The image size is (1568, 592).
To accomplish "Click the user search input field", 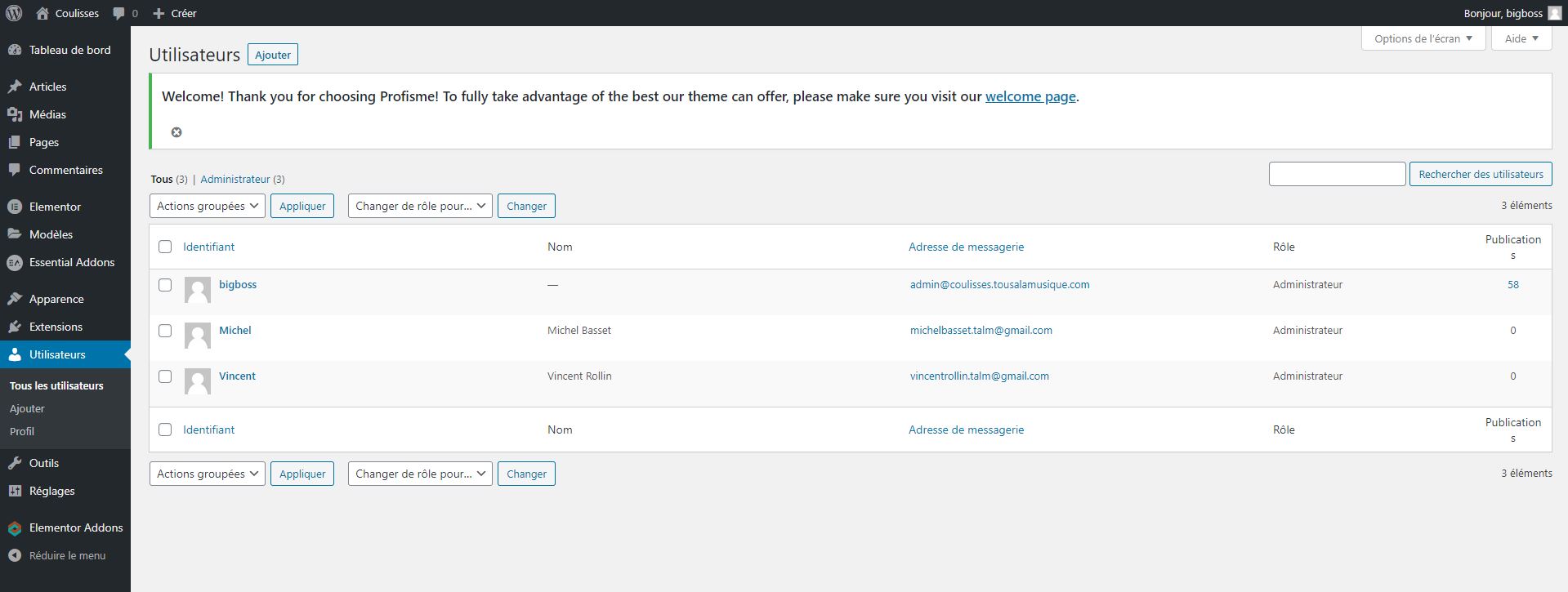I will tap(1336, 174).
